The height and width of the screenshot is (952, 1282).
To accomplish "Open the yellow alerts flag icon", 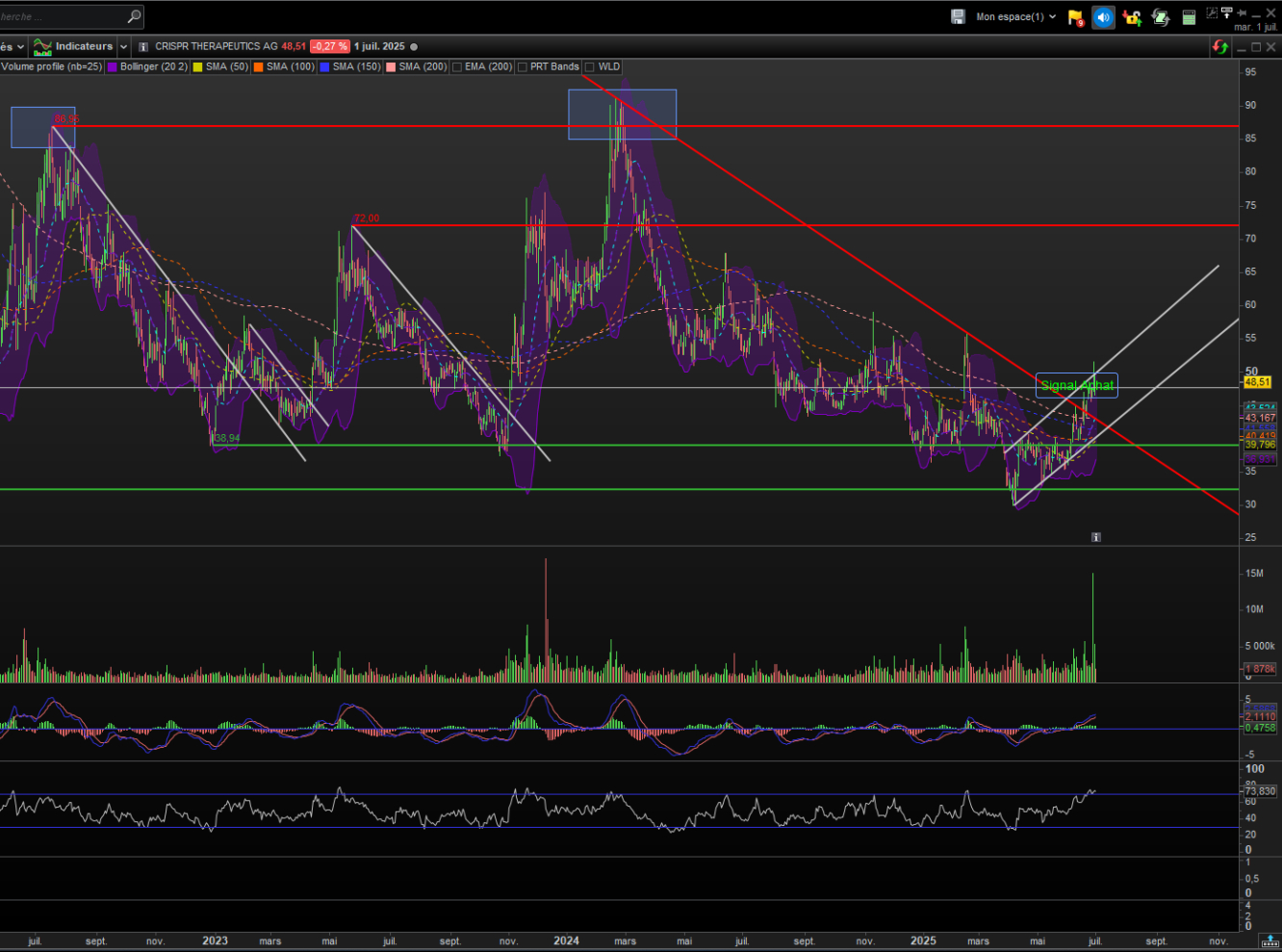I will 1076,17.
